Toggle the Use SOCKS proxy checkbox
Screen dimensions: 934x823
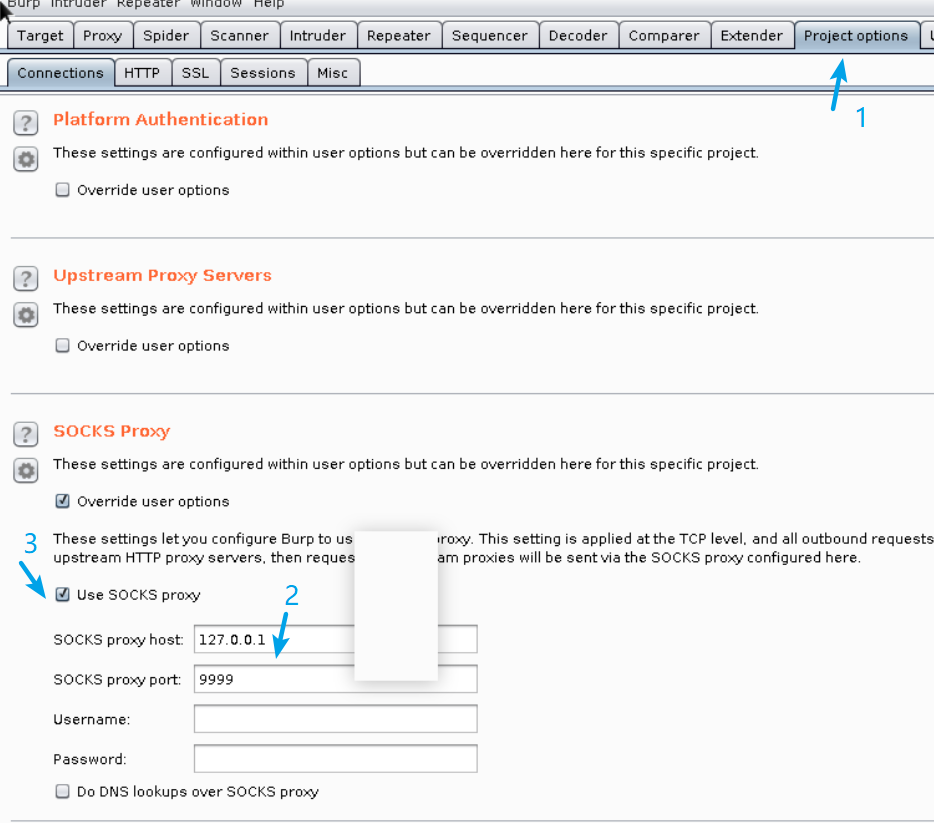click(62, 594)
